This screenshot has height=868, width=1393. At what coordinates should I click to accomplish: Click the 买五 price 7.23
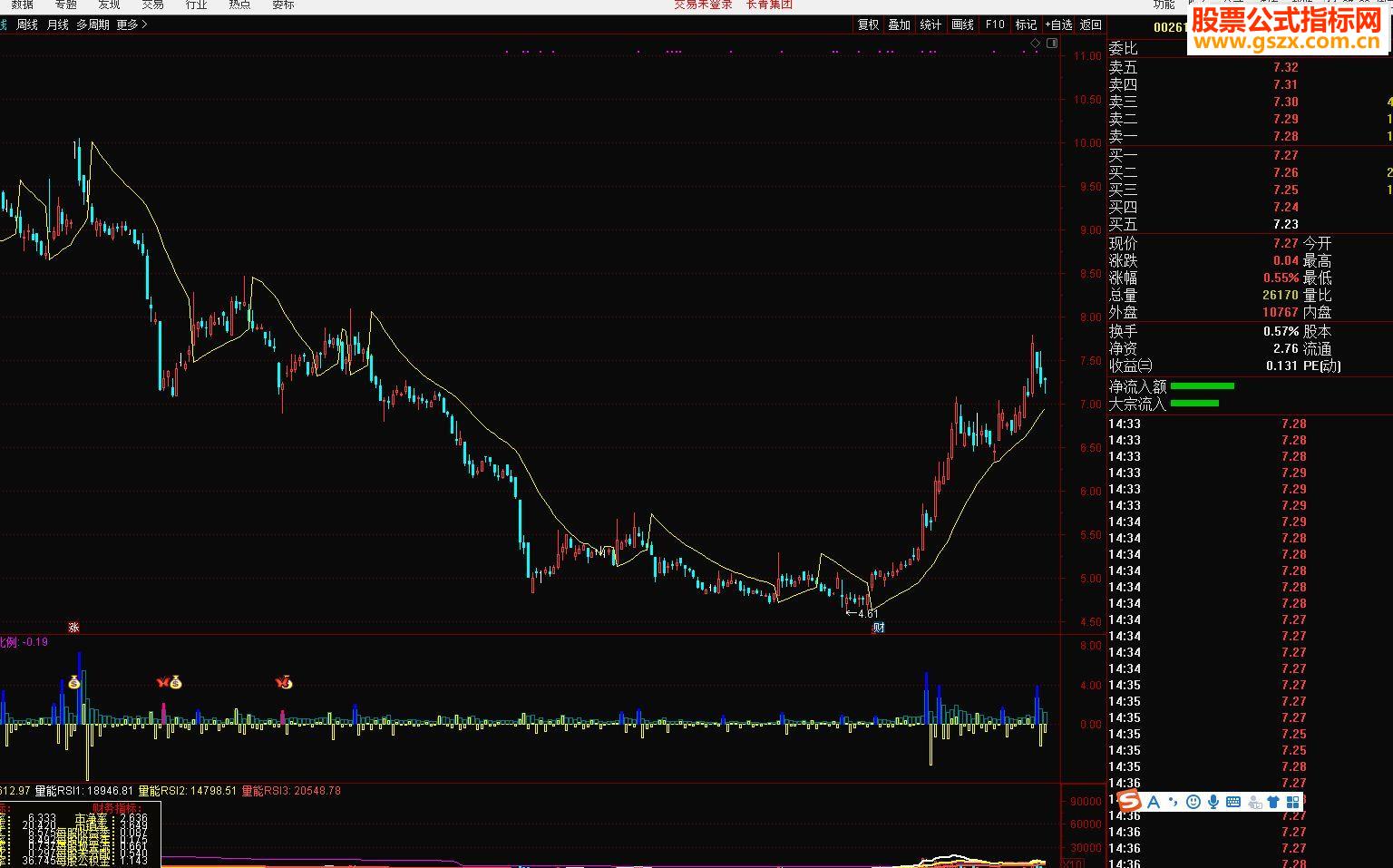coord(1285,224)
